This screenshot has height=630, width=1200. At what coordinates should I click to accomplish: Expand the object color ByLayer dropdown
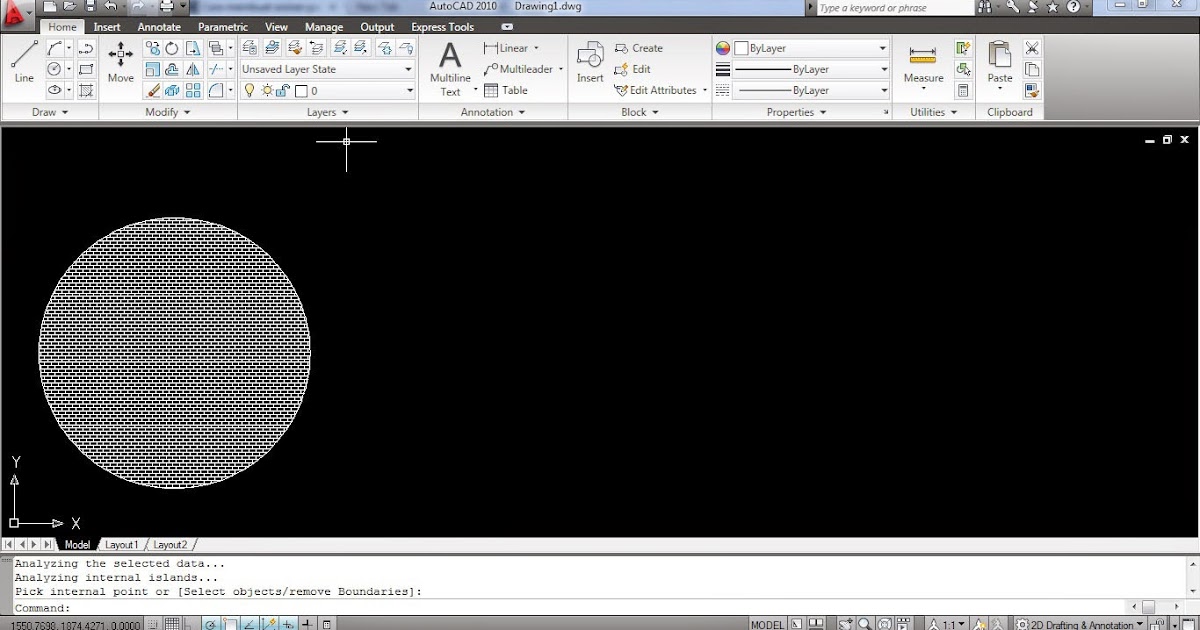[880, 47]
